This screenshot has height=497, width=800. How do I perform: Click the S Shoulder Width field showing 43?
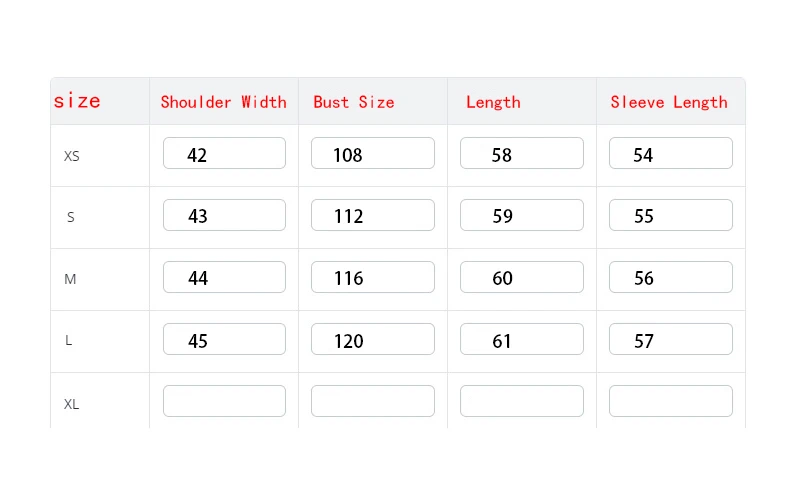click(x=224, y=216)
